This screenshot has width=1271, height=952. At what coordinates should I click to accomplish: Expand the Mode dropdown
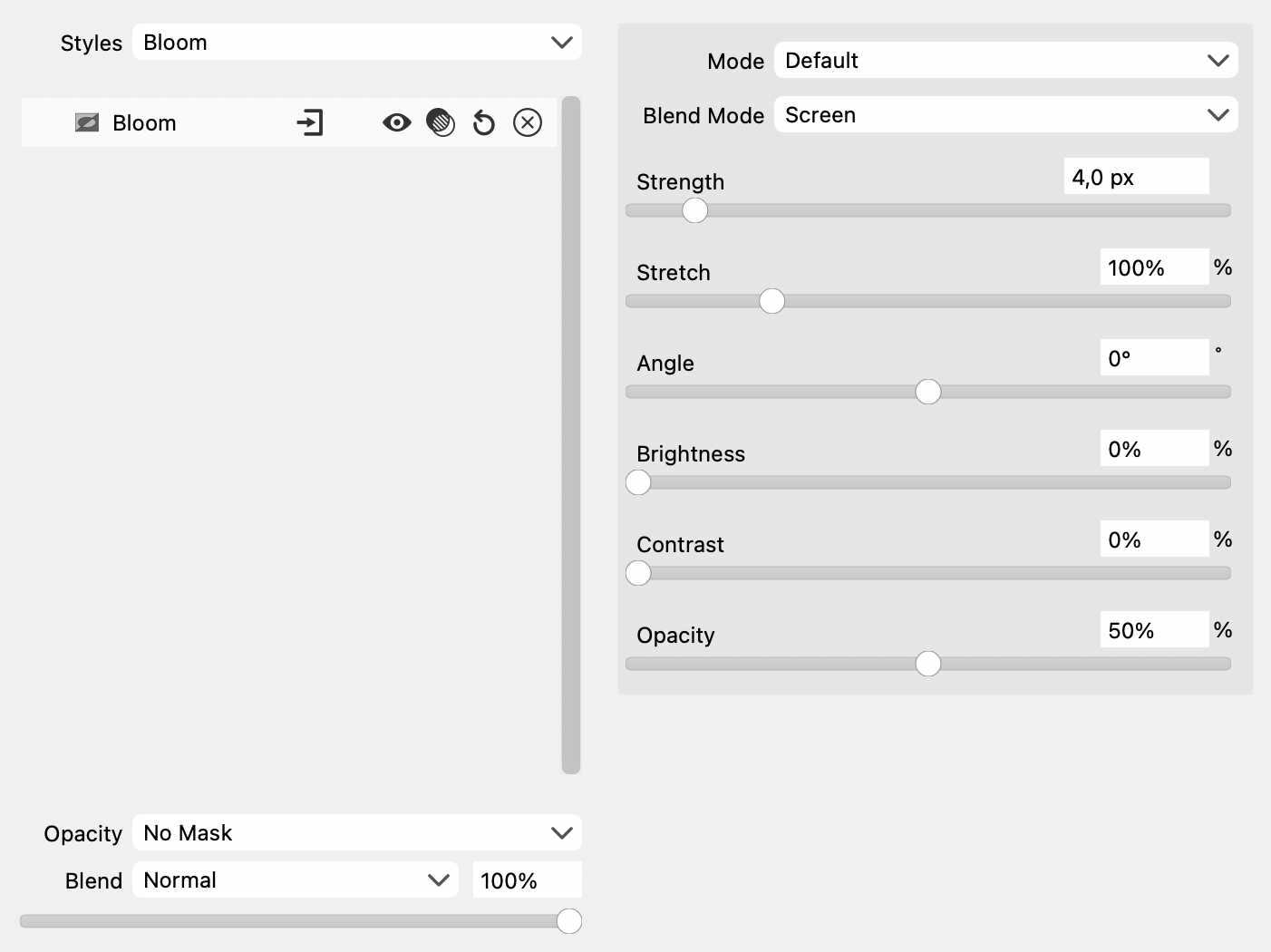1005,61
